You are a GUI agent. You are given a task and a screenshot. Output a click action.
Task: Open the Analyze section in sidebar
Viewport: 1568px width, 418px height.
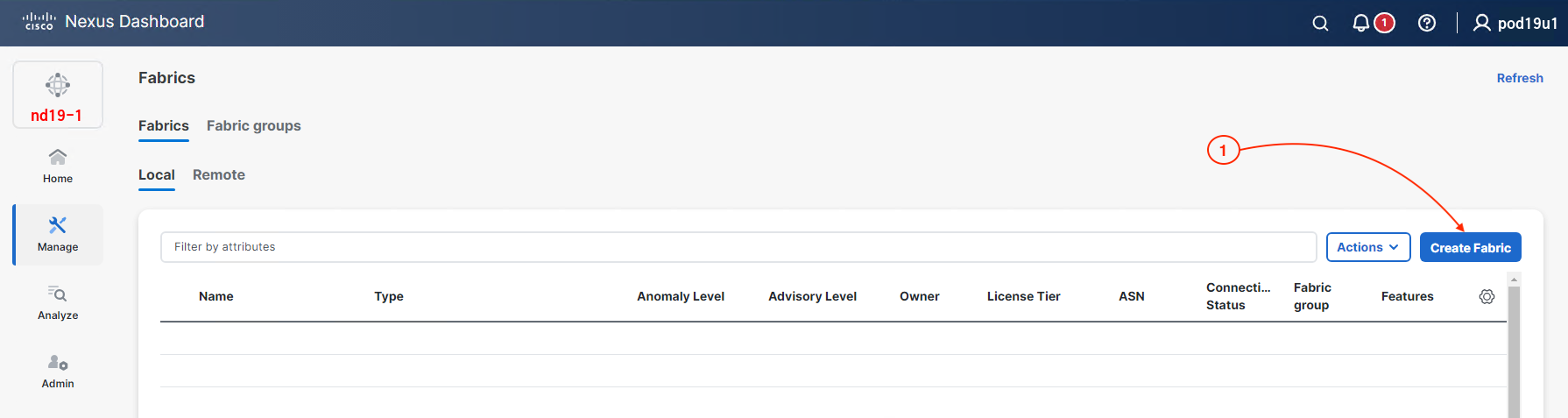(58, 302)
